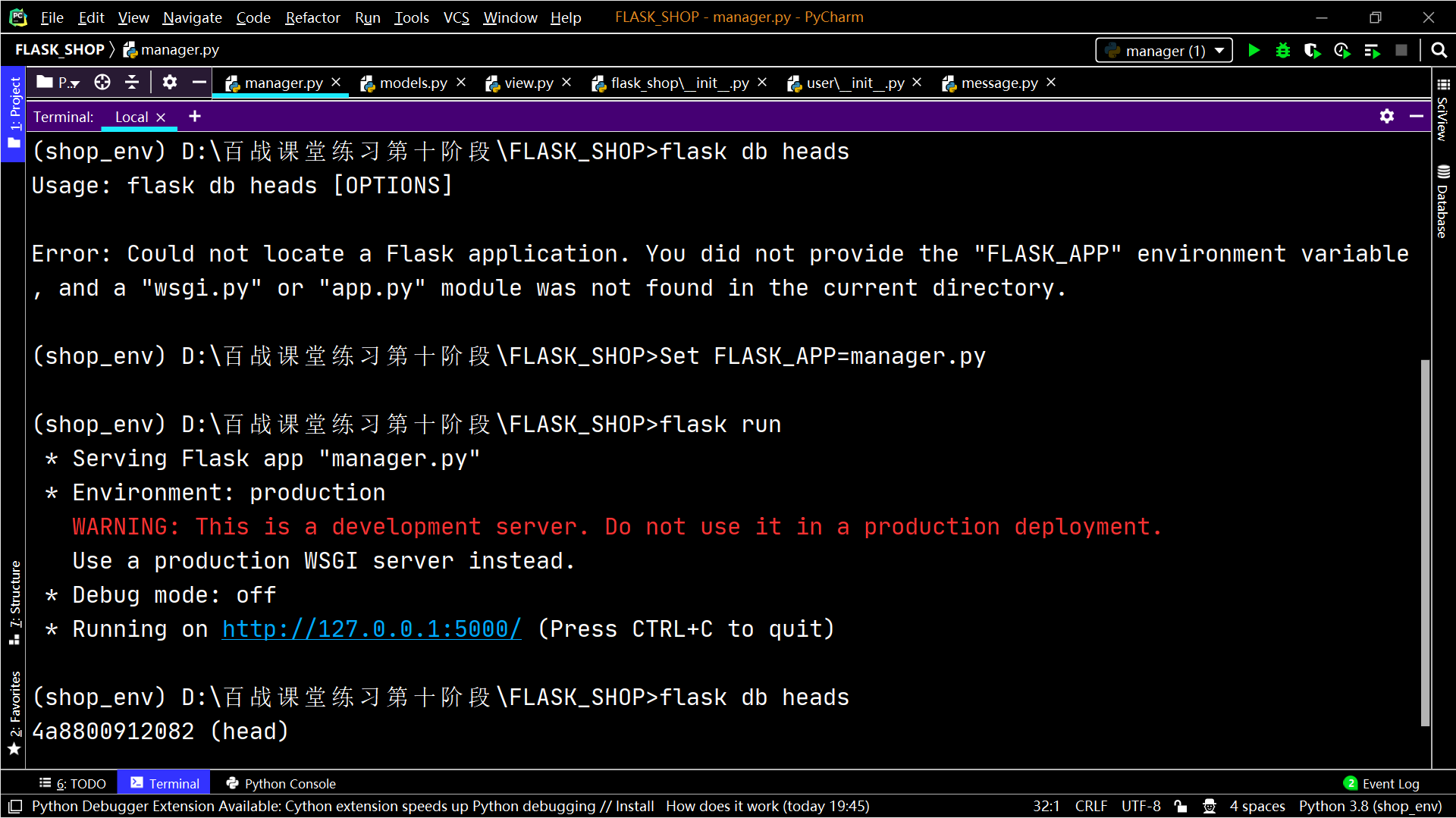The width and height of the screenshot is (1456, 818).
Task: Click FLASK_SHOP breadcrumb
Action: pyautogui.click(x=60, y=50)
